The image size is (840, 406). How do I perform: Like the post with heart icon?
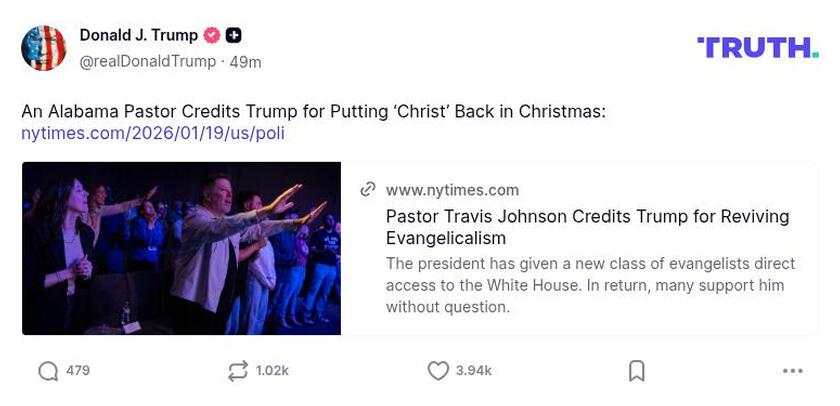pyautogui.click(x=438, y=371)
